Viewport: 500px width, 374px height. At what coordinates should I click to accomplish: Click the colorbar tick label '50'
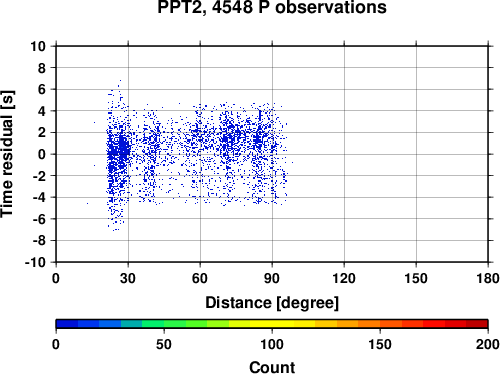coord(164,344)
